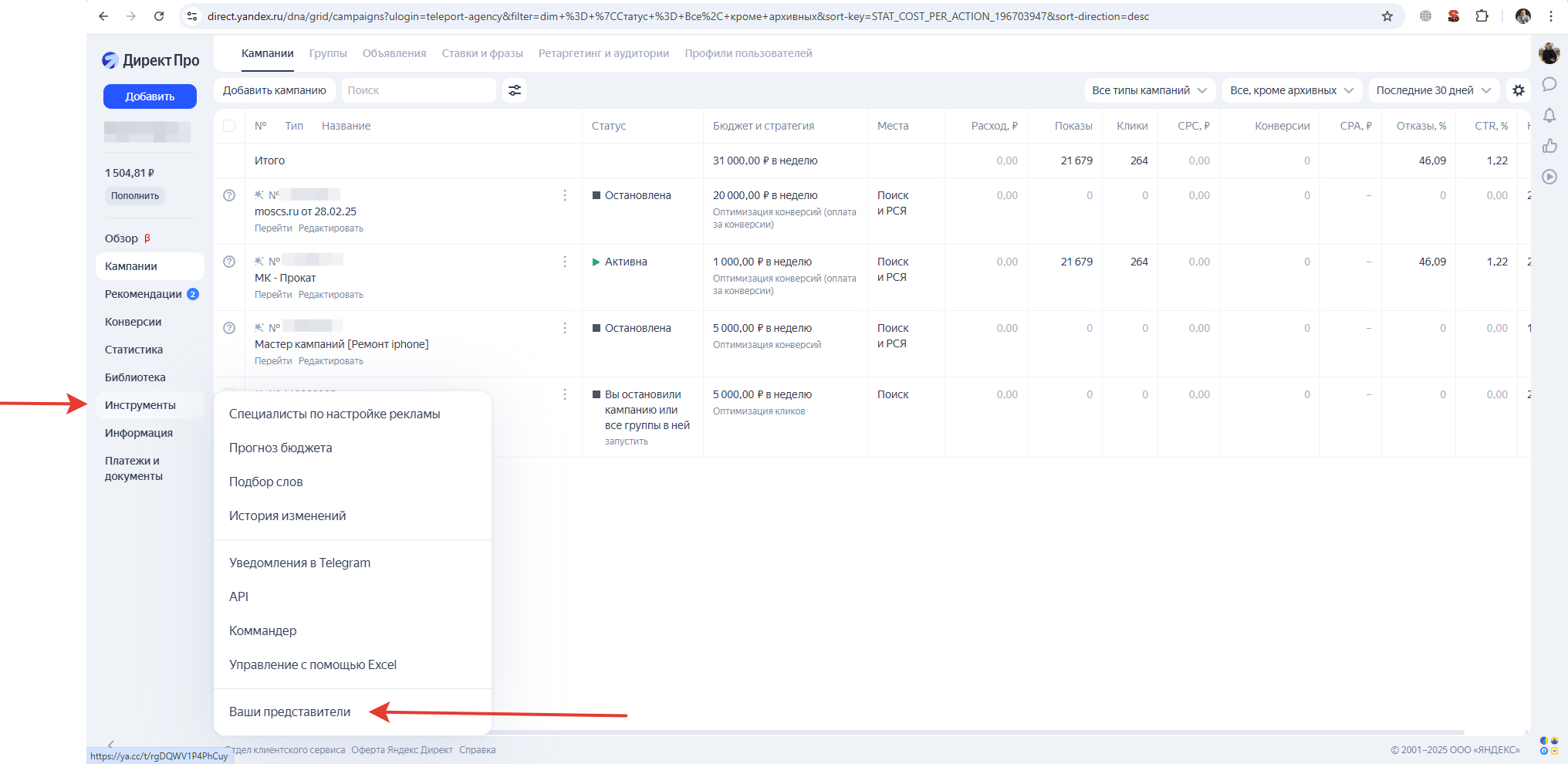Open Последние 30 дней period dropdown
The height and width of the screenshot is (764, 1568).
tap(1434, 90)
